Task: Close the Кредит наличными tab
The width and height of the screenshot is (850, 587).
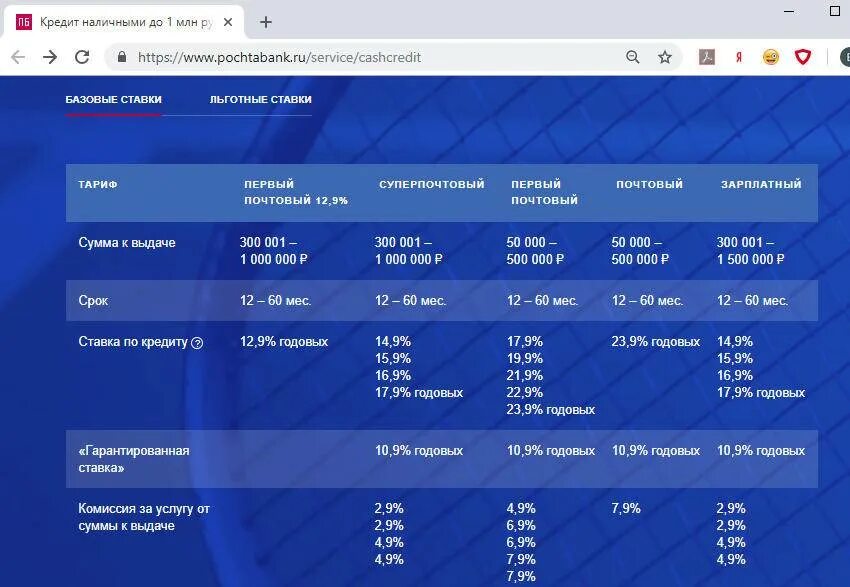Action: 228,22
